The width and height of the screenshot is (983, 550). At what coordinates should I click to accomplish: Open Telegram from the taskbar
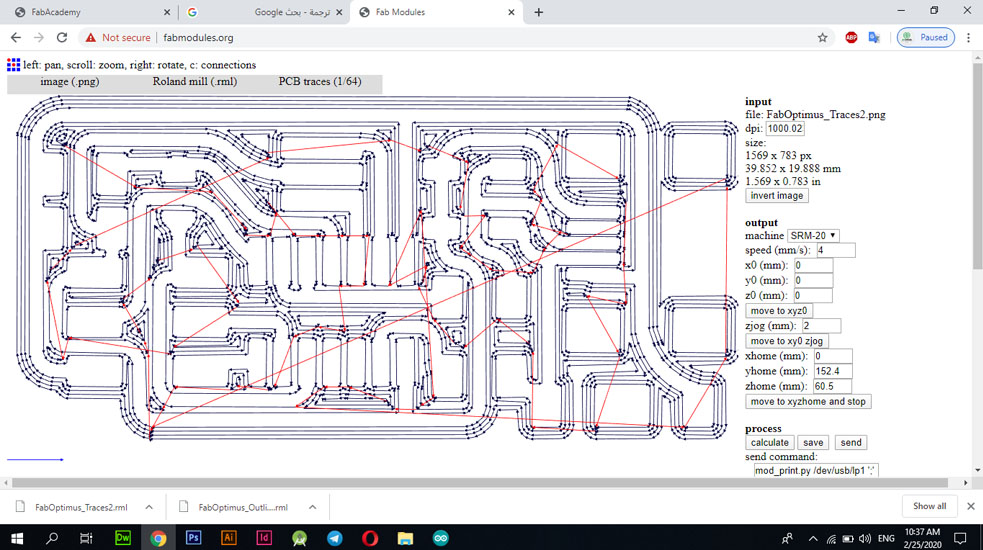[x=335, y=538]
